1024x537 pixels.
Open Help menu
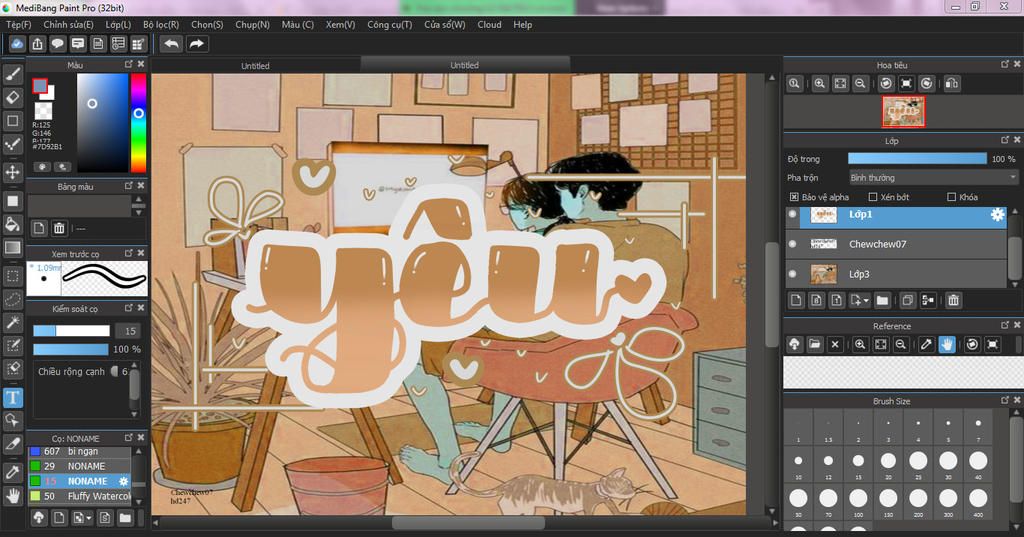point(522,24)
